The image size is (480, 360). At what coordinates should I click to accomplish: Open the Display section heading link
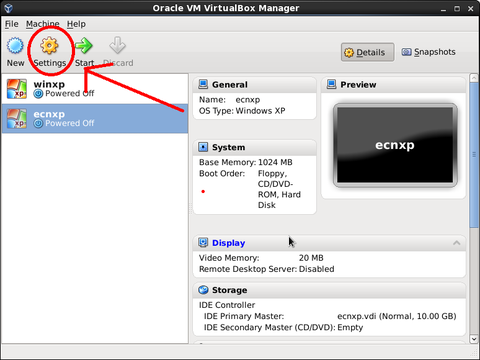229,243
